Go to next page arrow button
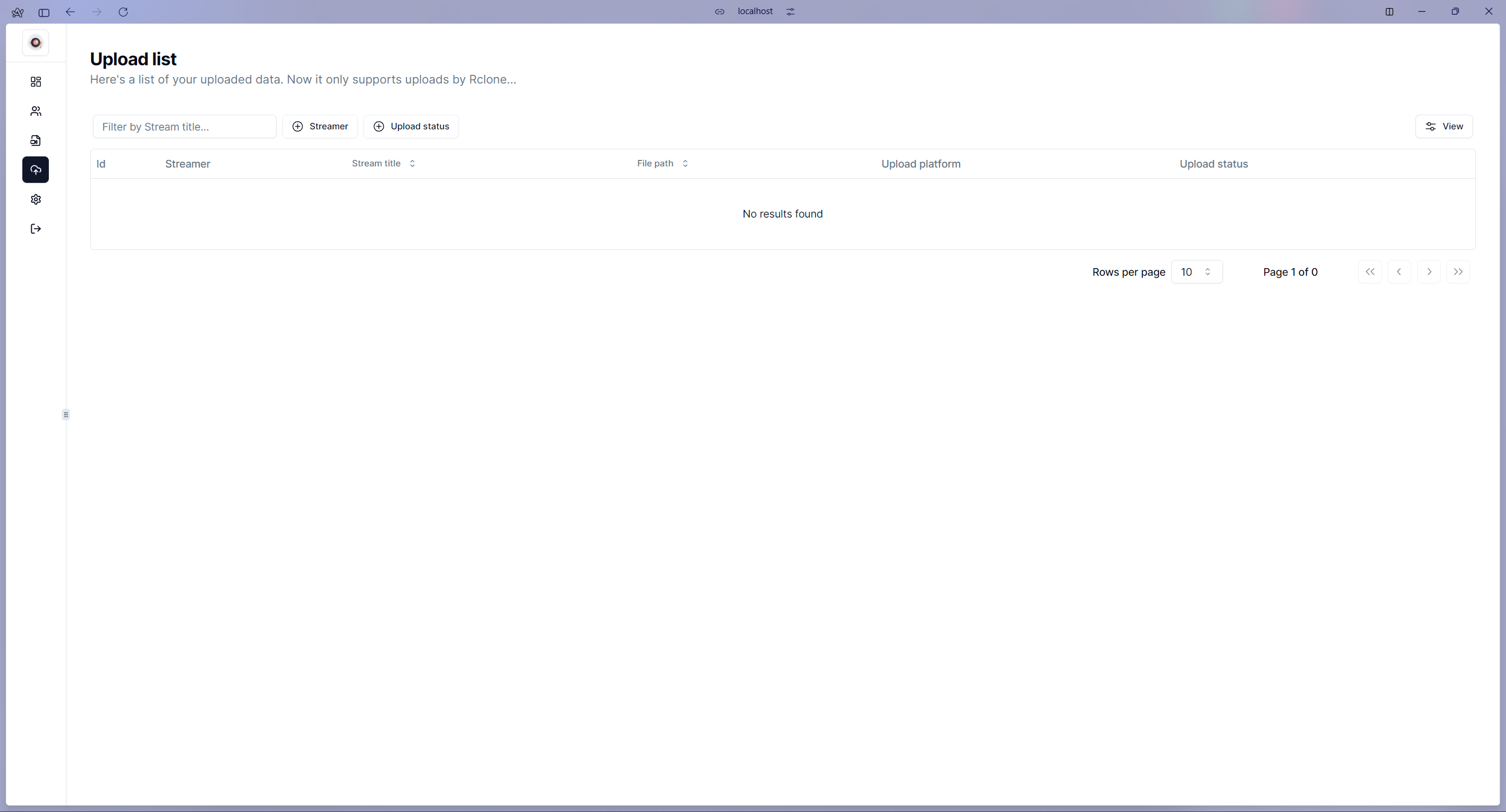Viewport: 1506px width, 812px height. (1429, 272)
